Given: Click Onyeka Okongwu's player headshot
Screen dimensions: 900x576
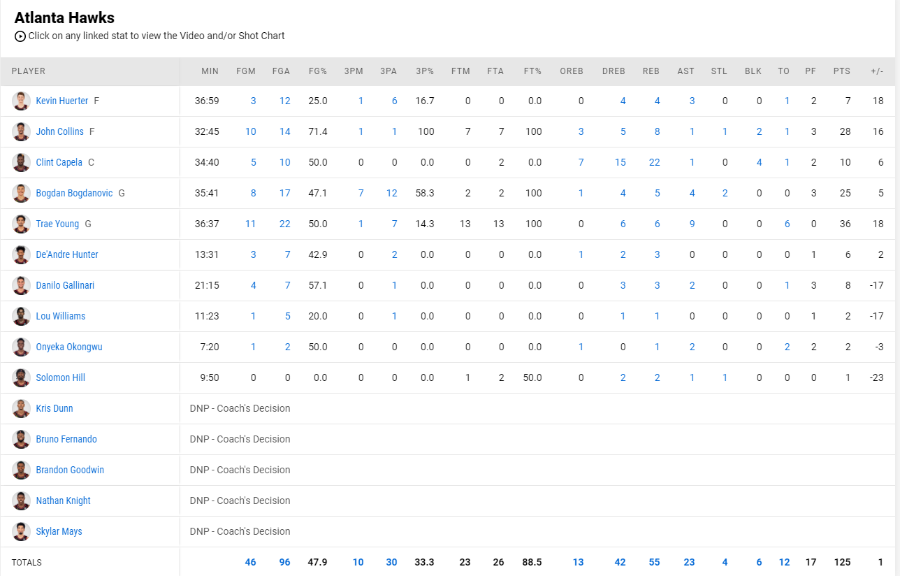Looking at the screenshot, I should [21, 347].
